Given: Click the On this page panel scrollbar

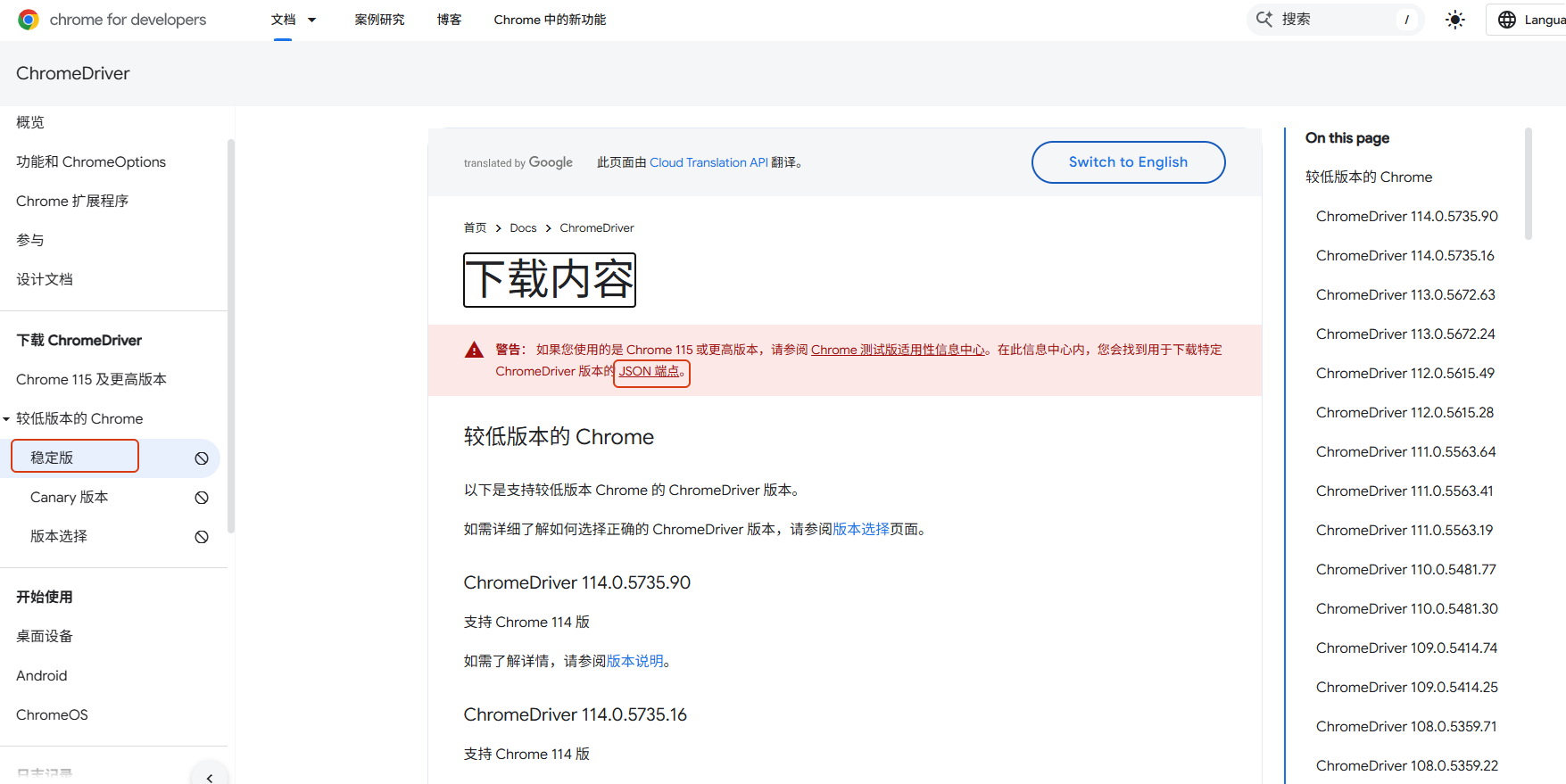Looking at the screenshot, I should [x=1529, y=184].
